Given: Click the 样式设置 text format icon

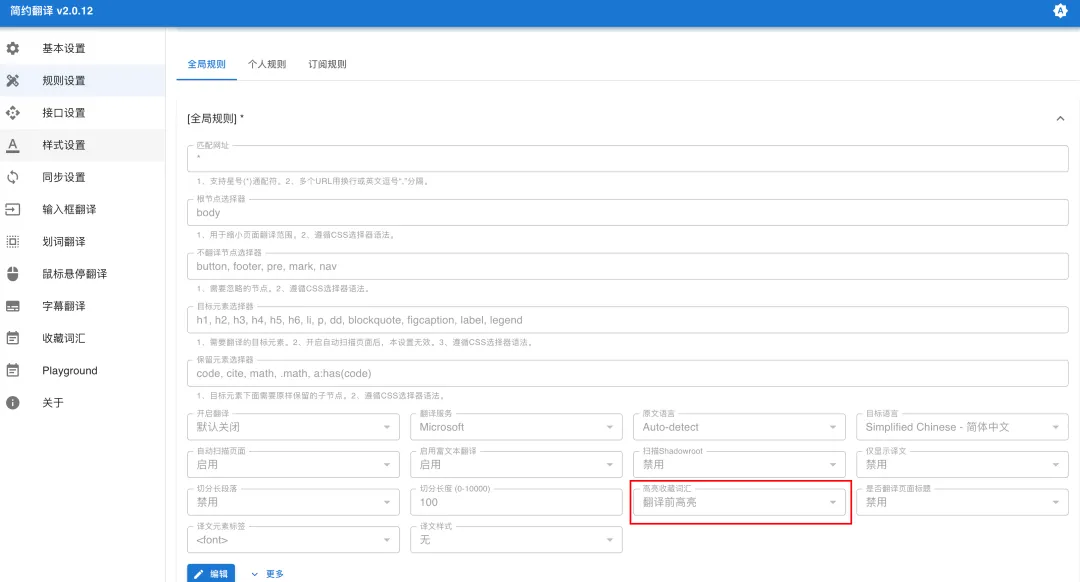Looking at the screenshot, I should click(x=13, y=145).
